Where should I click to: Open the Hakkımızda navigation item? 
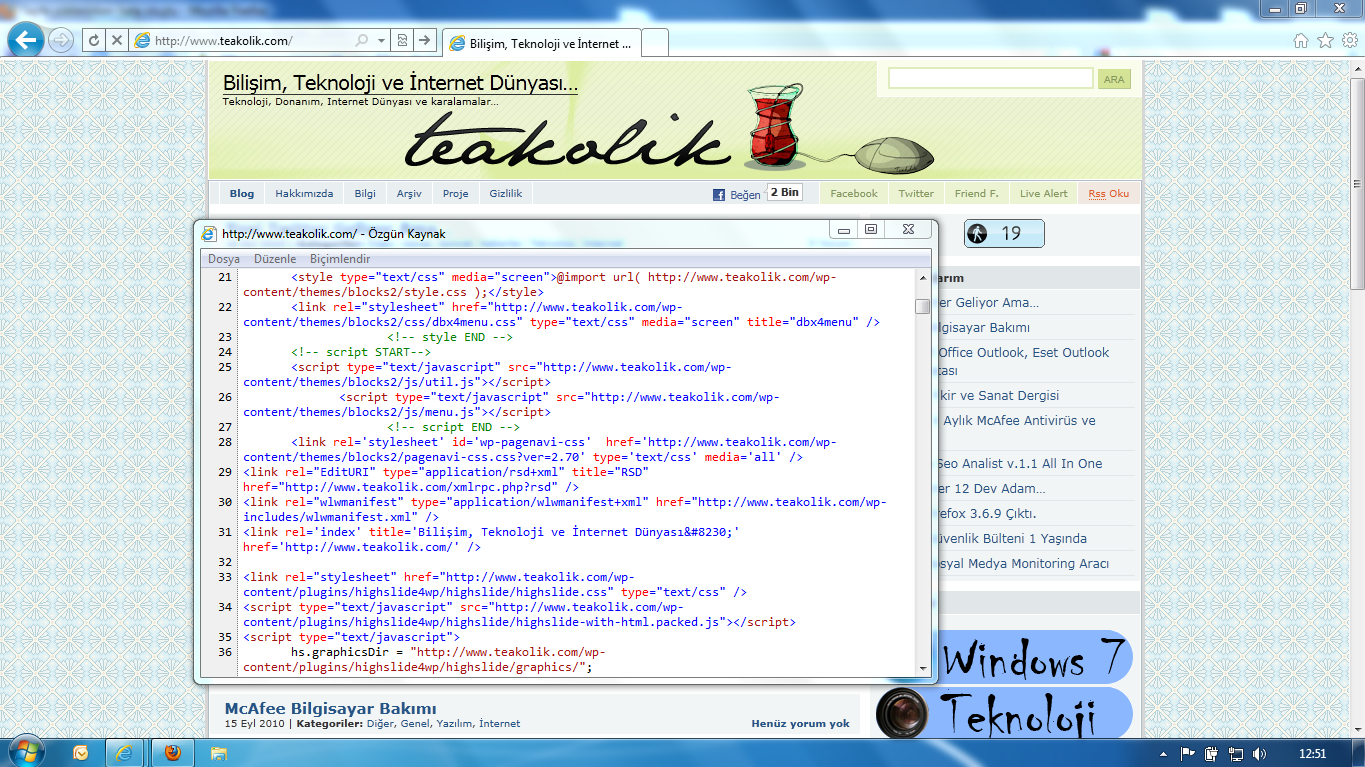[305, 193]
